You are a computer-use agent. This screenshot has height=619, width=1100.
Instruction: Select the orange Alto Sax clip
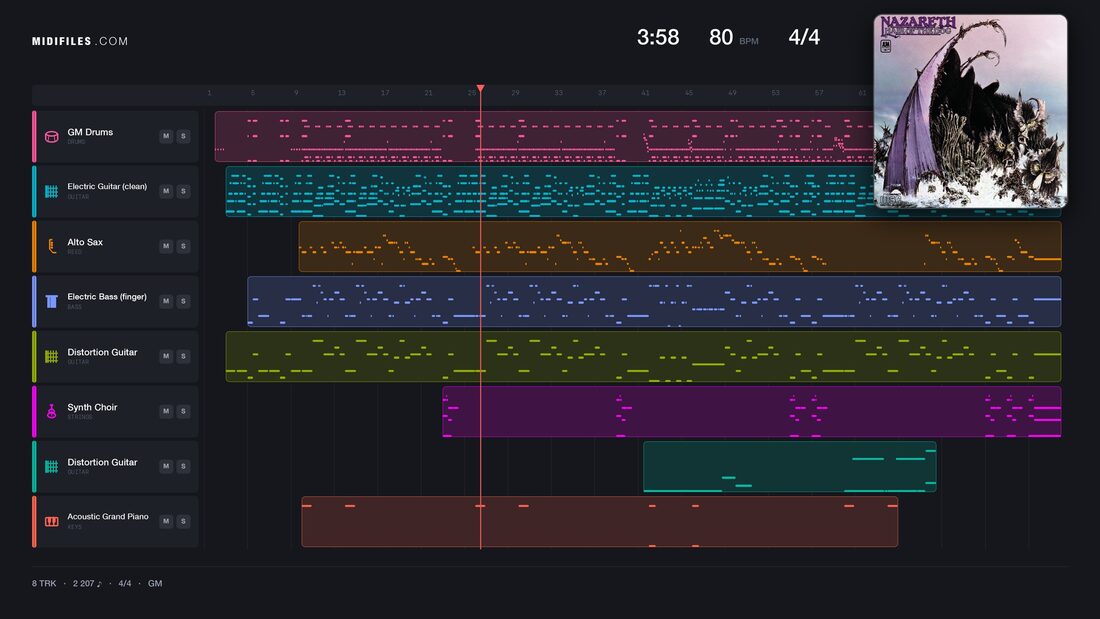pos(680,246)
